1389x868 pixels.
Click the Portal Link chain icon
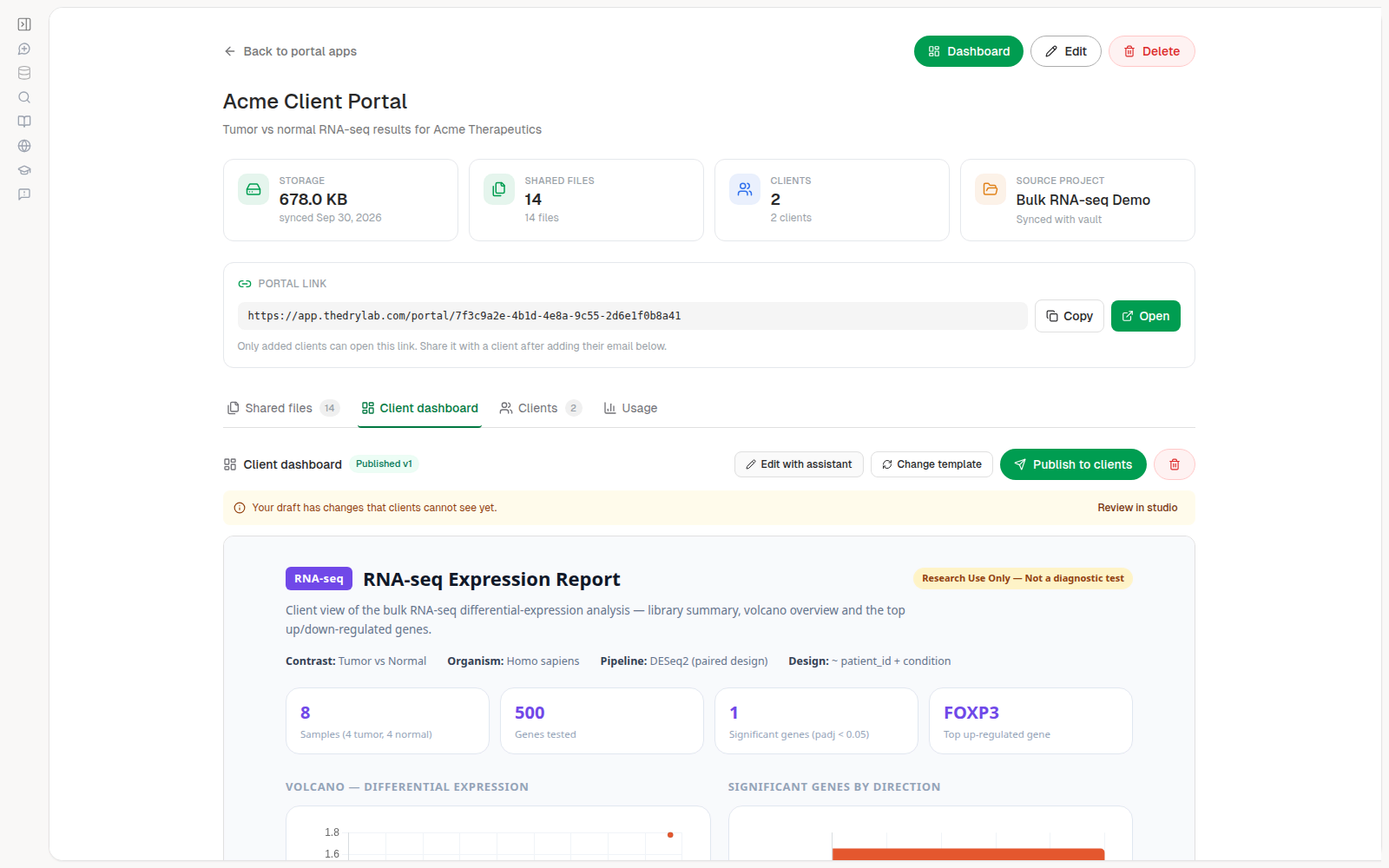click(x=245, y=284)
